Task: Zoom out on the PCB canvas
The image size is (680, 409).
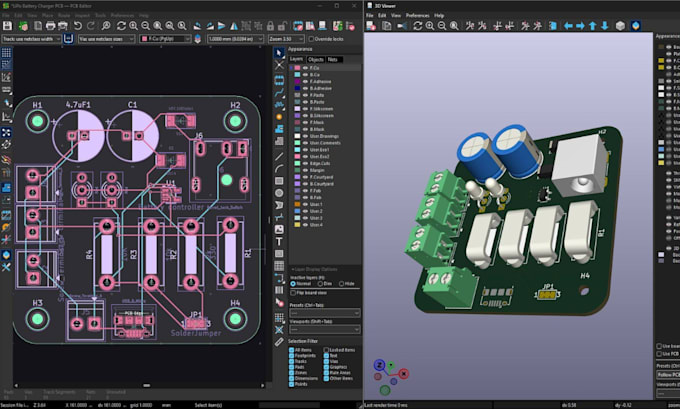Action: click(x=145, y=26)
